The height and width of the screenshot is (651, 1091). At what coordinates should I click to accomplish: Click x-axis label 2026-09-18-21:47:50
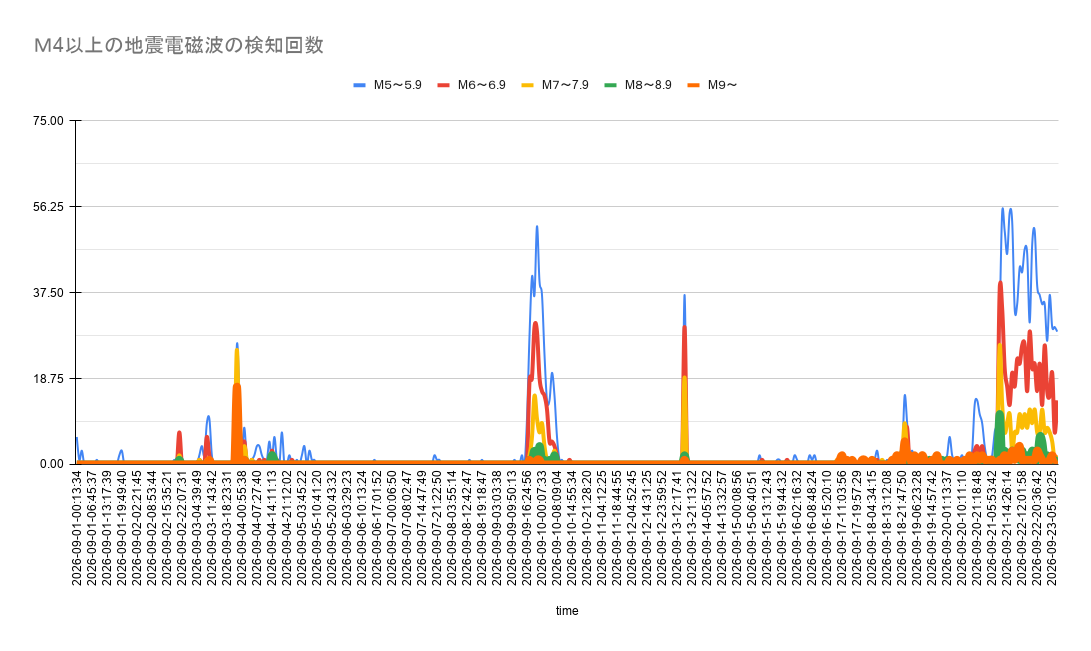[901, 528]
